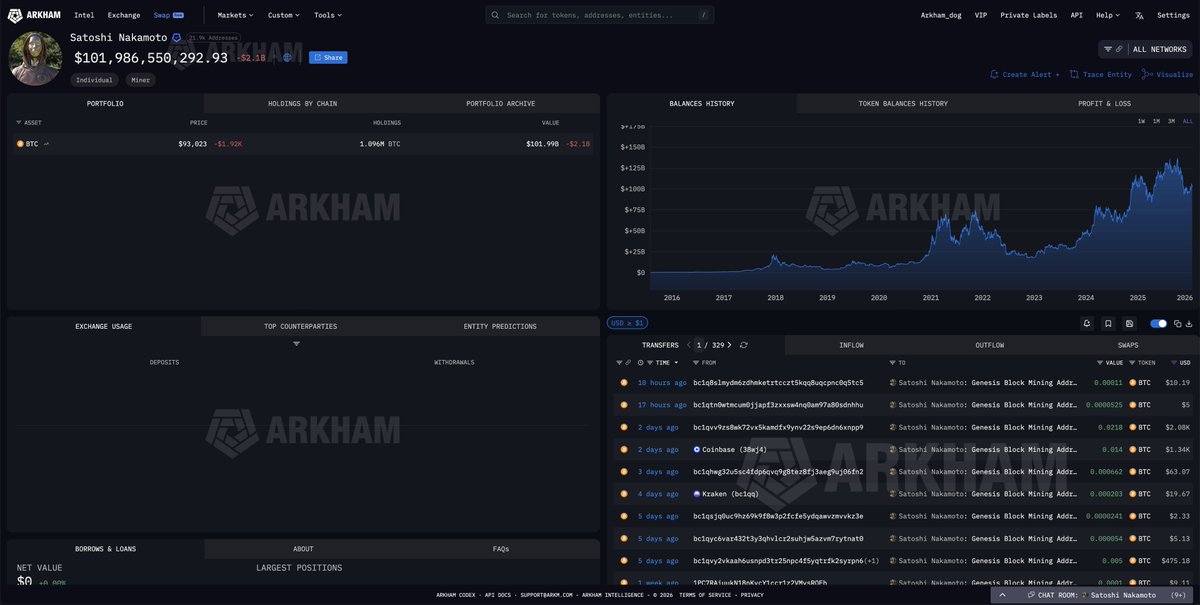Switch to Portfolio Archive tab
The image size is (1200, 605).
coord(500,103)
